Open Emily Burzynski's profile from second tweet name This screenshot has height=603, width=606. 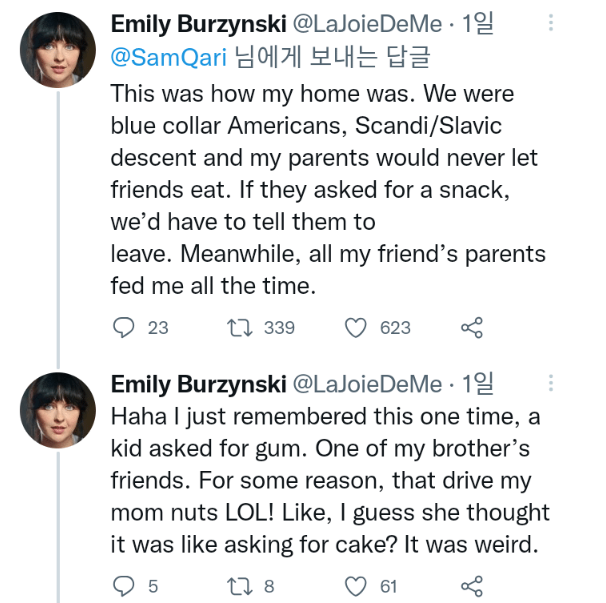pos(195,384)
